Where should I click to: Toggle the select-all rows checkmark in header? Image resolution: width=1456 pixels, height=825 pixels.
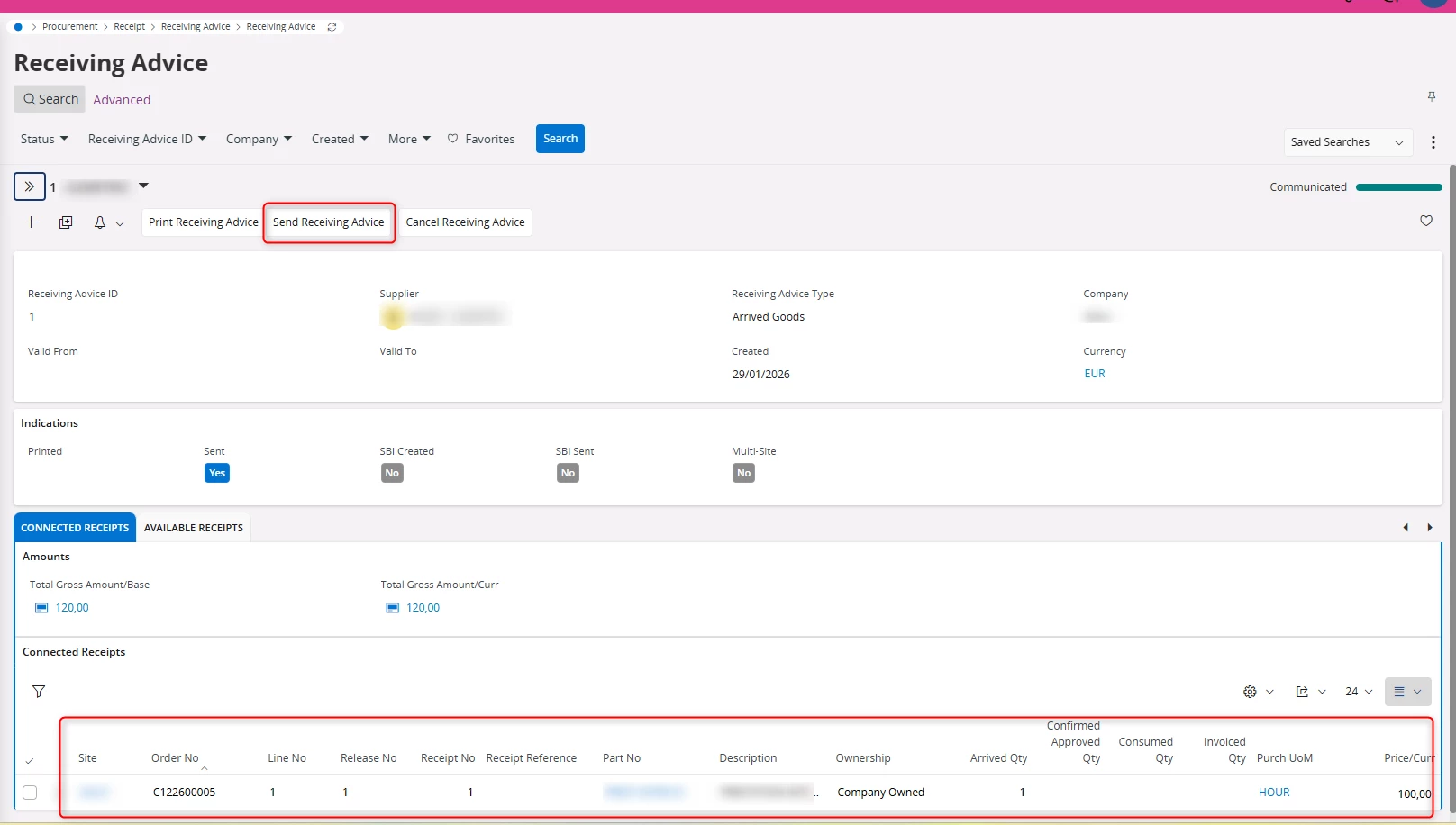pyautogui.click(x=29, y=761)
